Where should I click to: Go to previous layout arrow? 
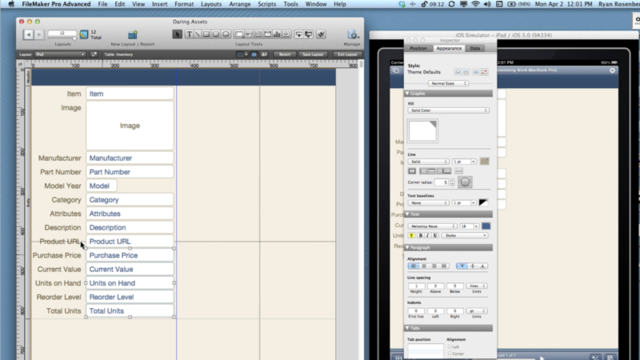[x=28, y=35]
